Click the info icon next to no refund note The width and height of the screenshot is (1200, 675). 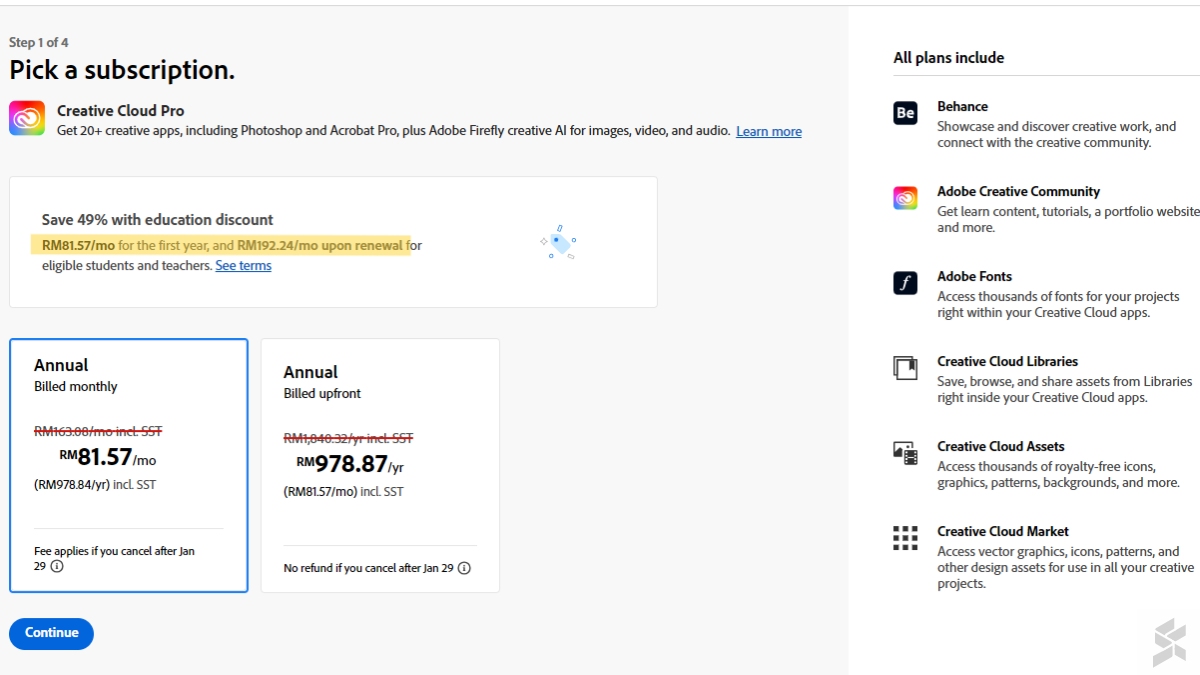pos(463,568)
